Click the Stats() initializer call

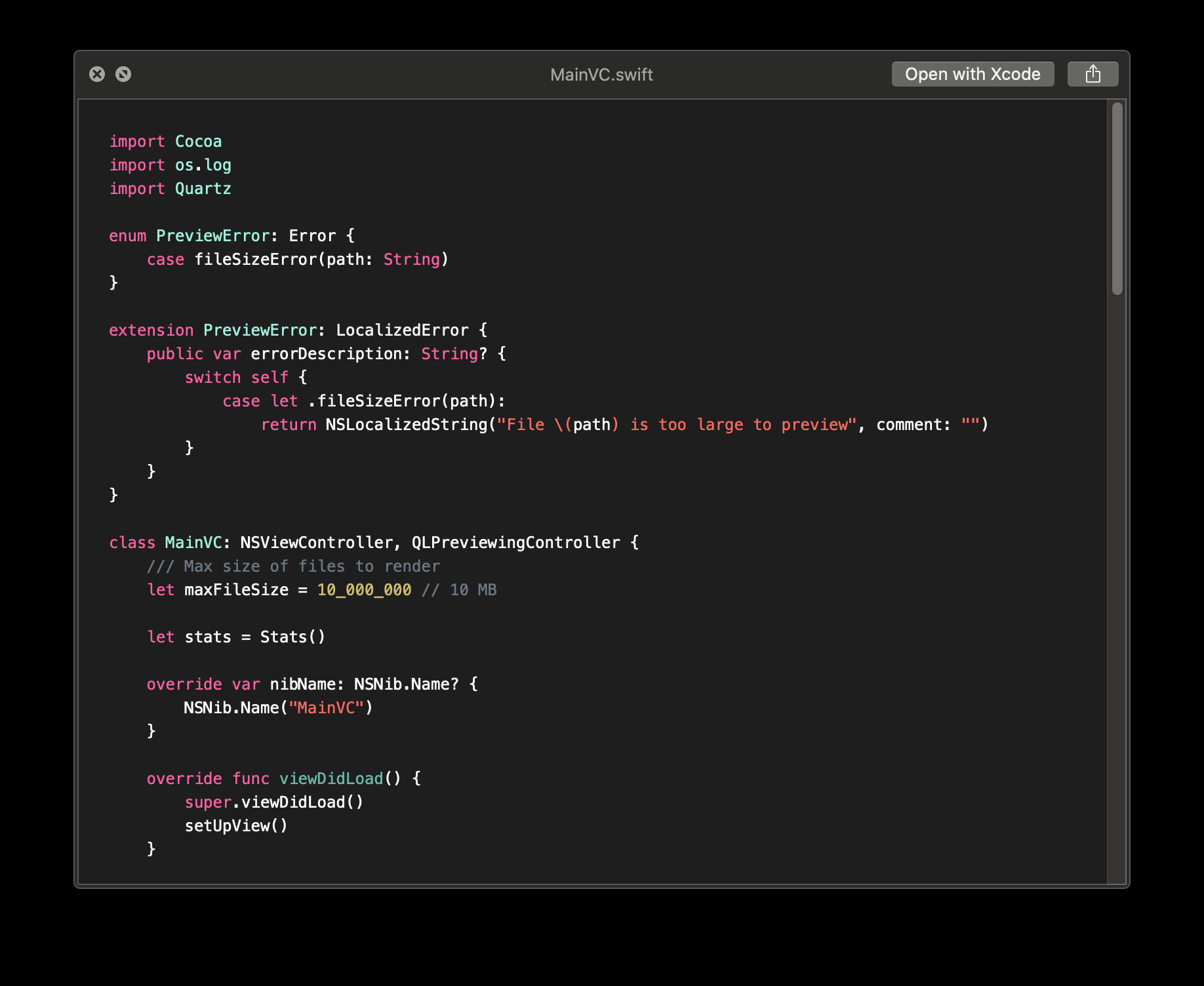[x=292, y=637]
